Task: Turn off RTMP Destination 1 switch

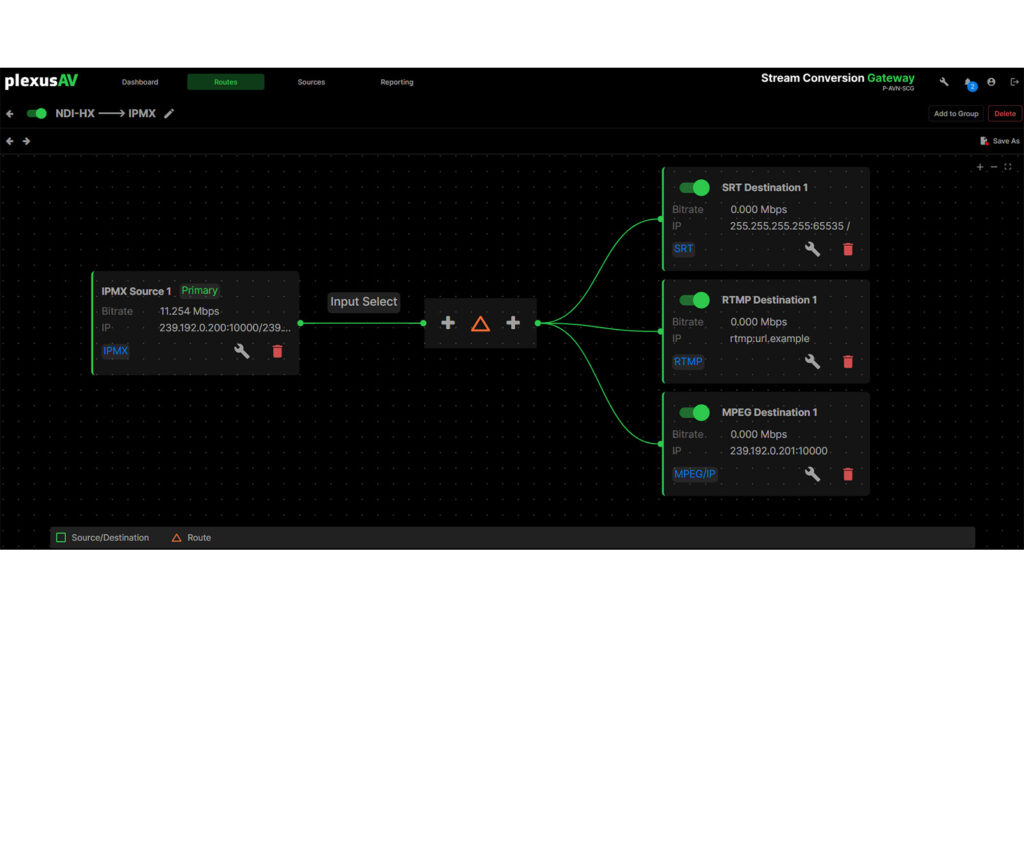Action: point(693,300)
